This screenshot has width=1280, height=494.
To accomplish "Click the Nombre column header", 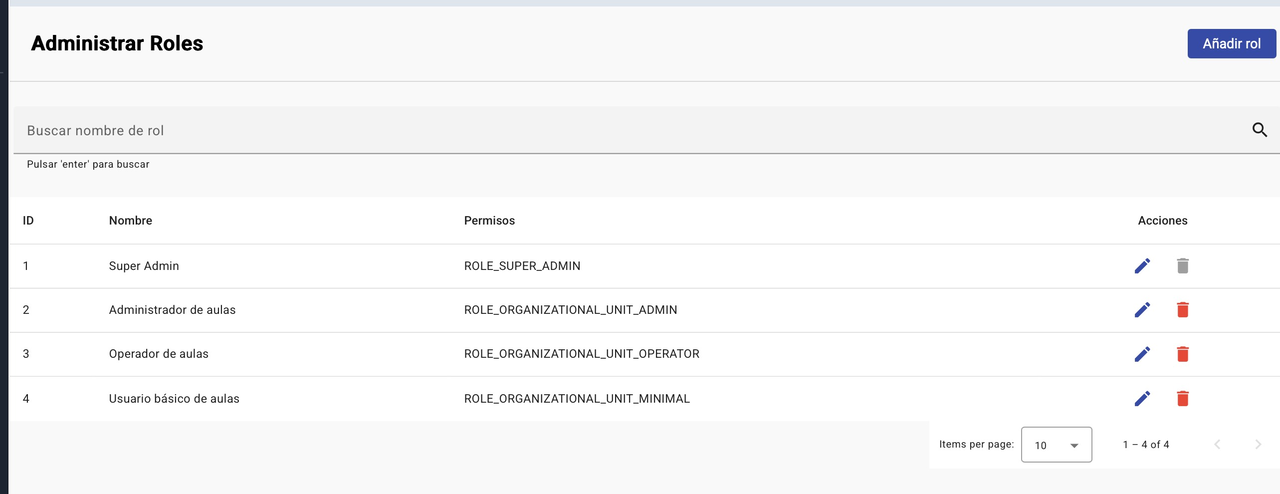I will 130,220.
